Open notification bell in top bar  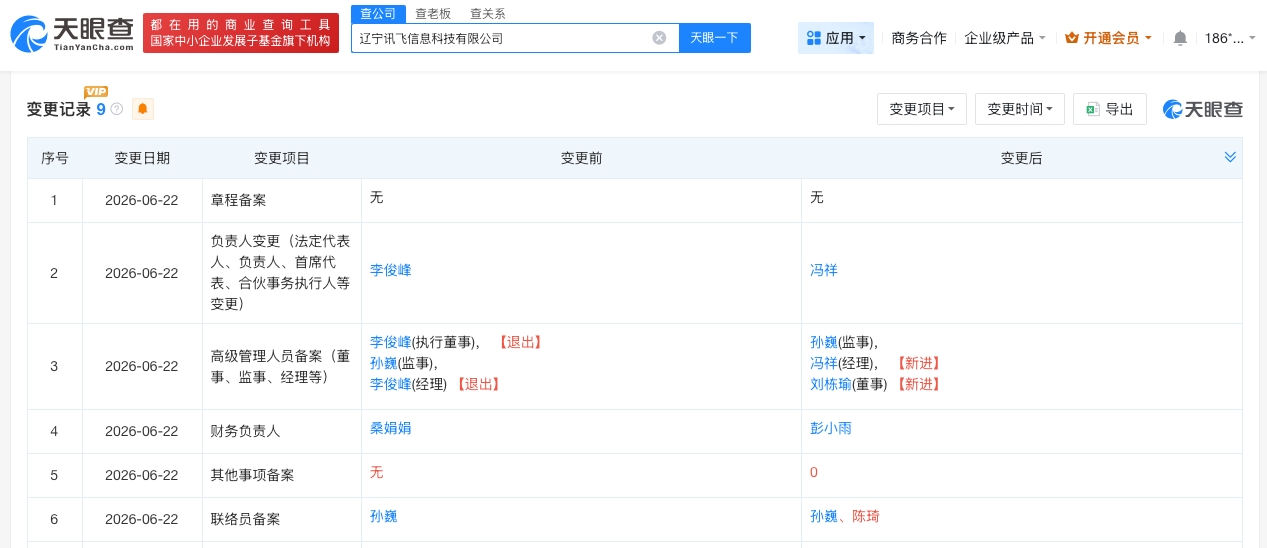pos(1180,38)
